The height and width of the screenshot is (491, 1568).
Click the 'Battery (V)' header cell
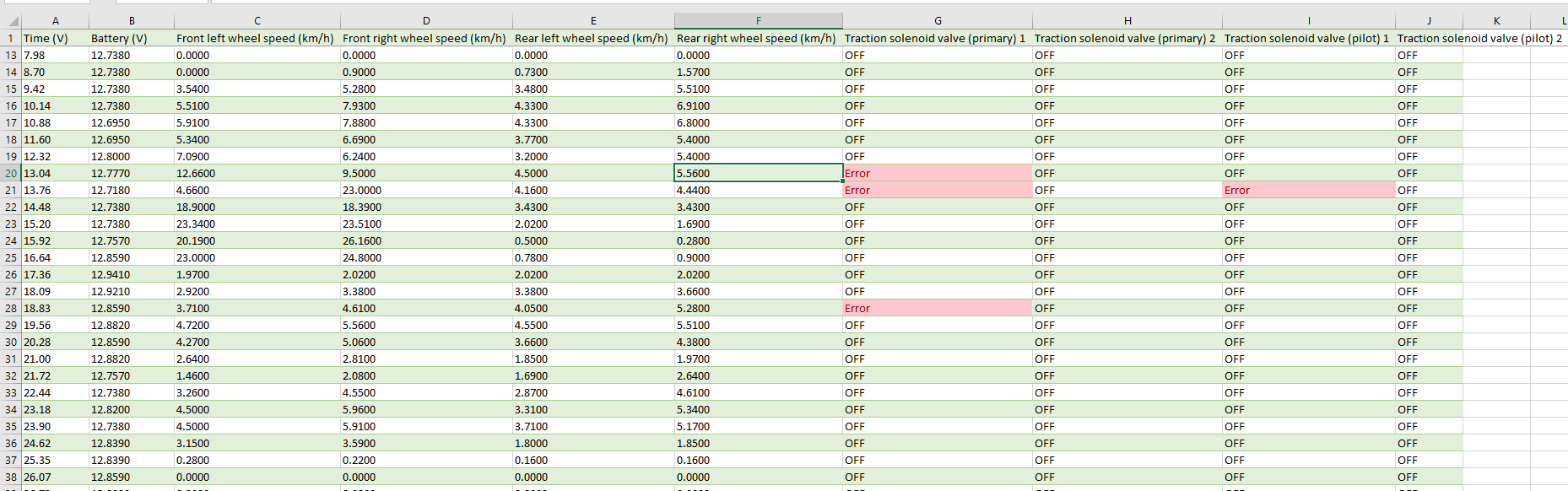(x=132, y=38)
